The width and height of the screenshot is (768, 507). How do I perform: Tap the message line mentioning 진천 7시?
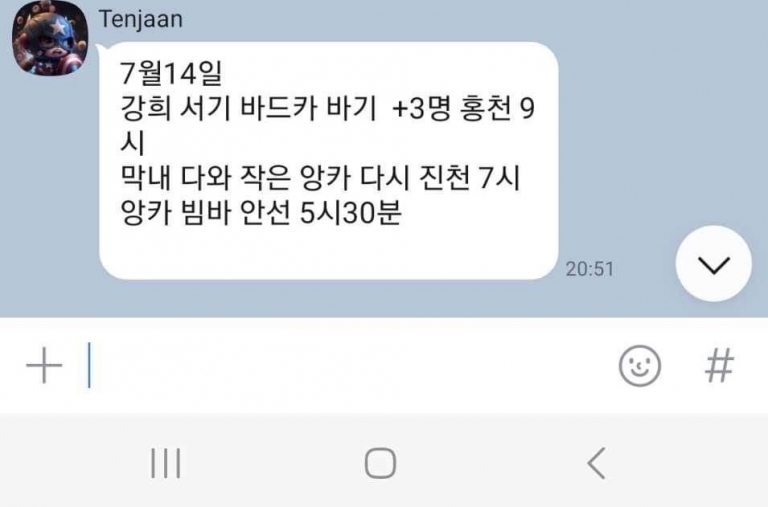click(320, 178)
